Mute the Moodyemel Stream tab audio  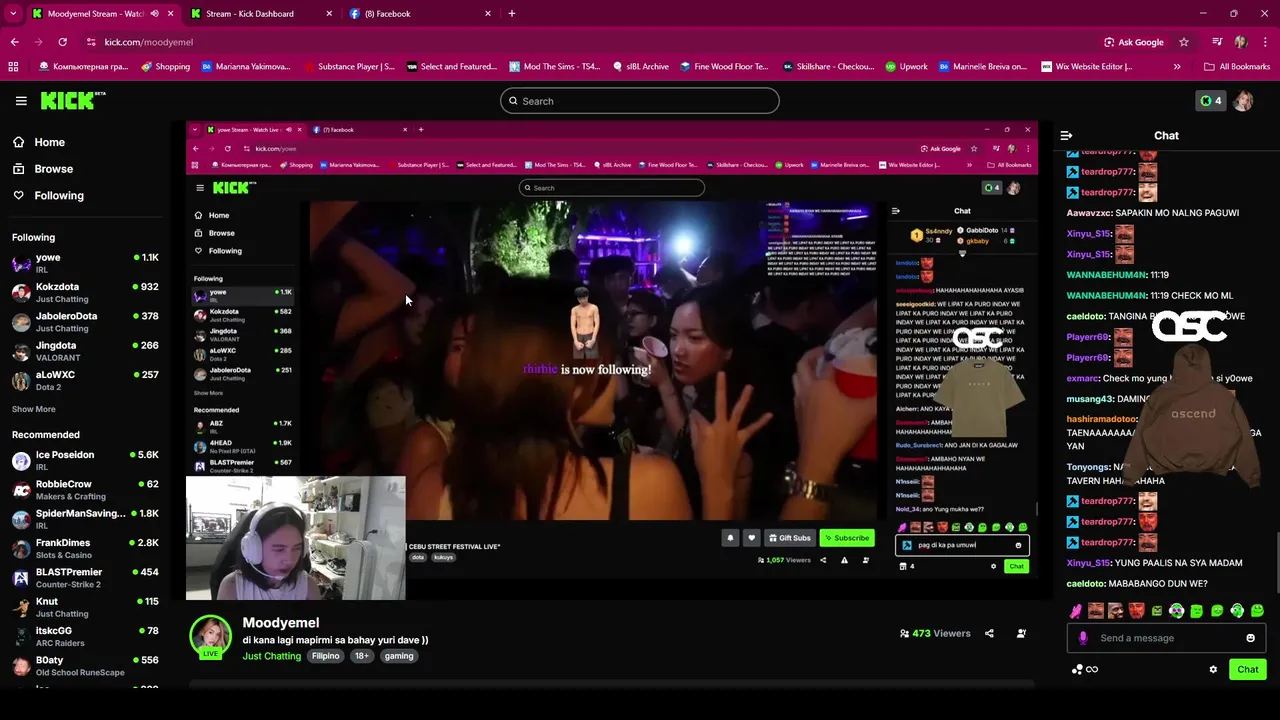(x=154, y=14)
